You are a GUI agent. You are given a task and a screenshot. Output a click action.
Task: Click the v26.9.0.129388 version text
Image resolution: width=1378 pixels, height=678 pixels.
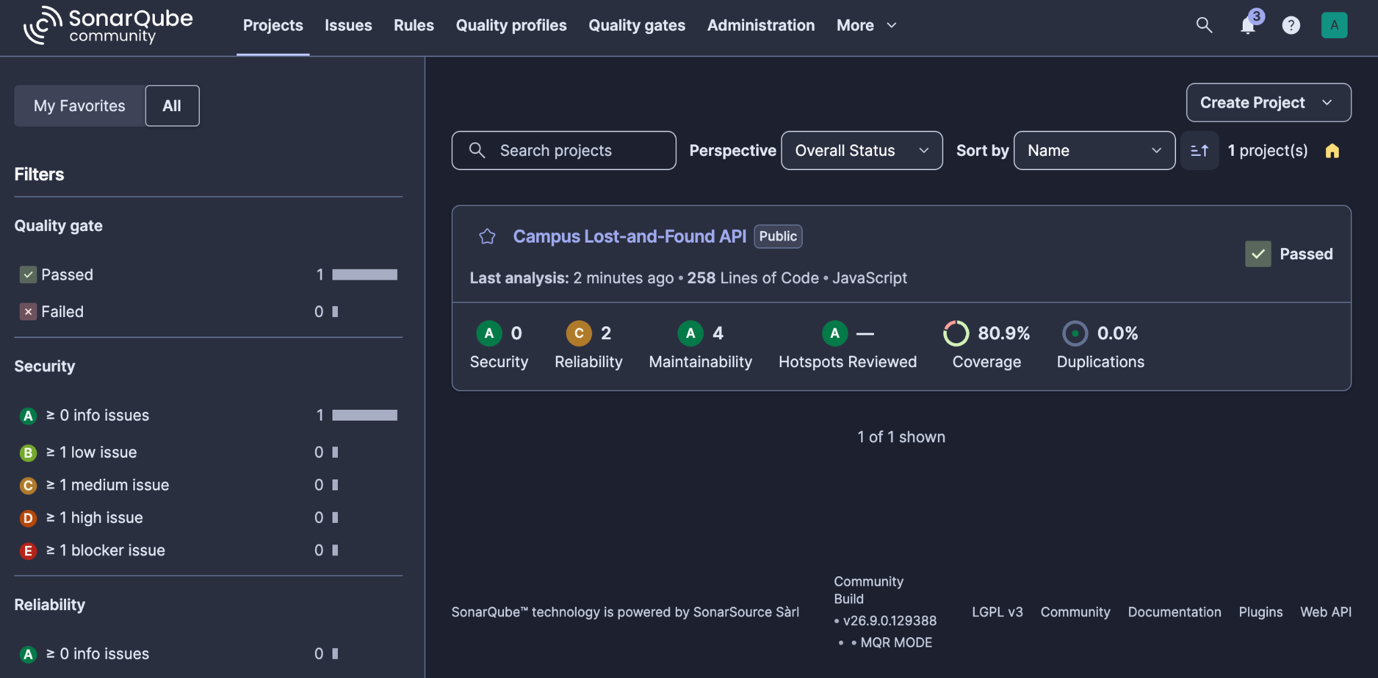tap(890, 621)
